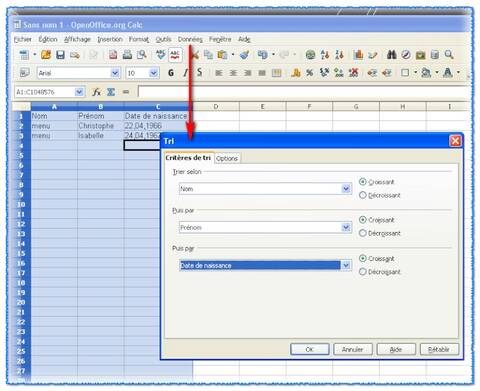Viewport: 480px width, 391px height.
Task: Select Croissant for the Prénom criterion
Action: (363, 220)
